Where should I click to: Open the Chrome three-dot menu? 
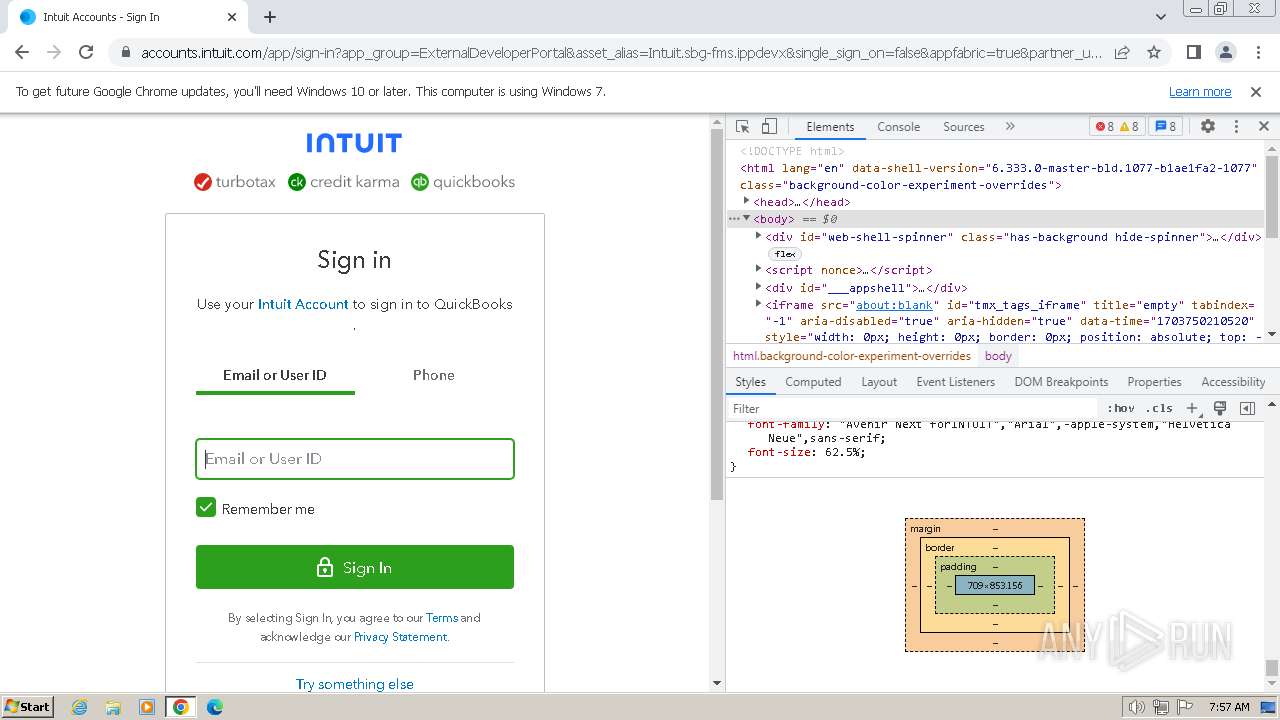1257,52
